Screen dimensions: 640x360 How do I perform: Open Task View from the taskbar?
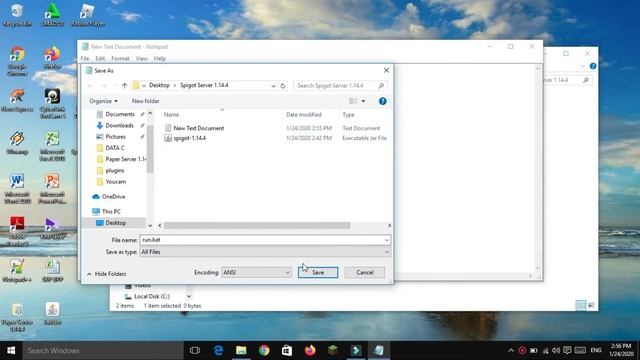pos(195,351)
